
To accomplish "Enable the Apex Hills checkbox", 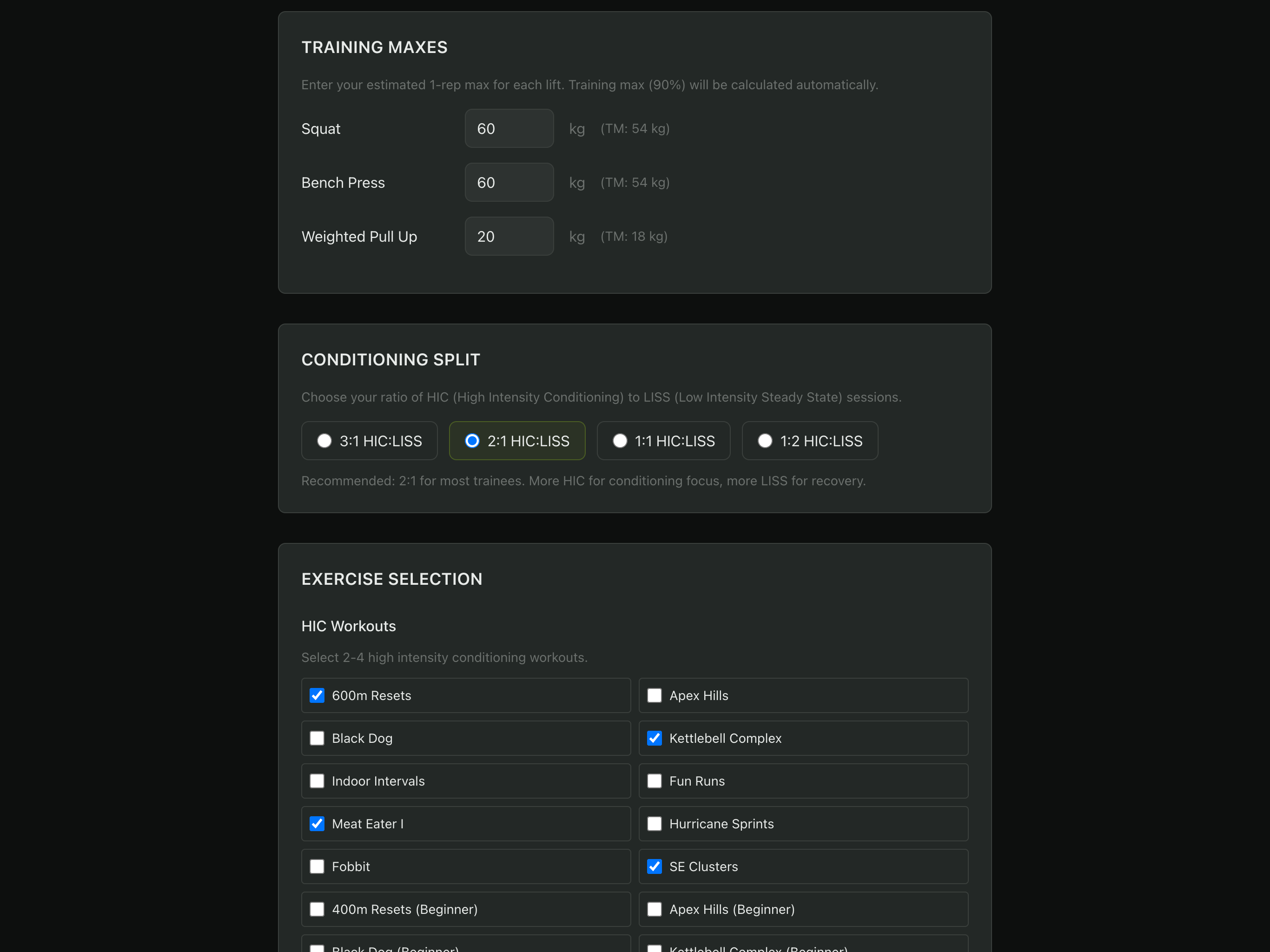I will 655,695.
